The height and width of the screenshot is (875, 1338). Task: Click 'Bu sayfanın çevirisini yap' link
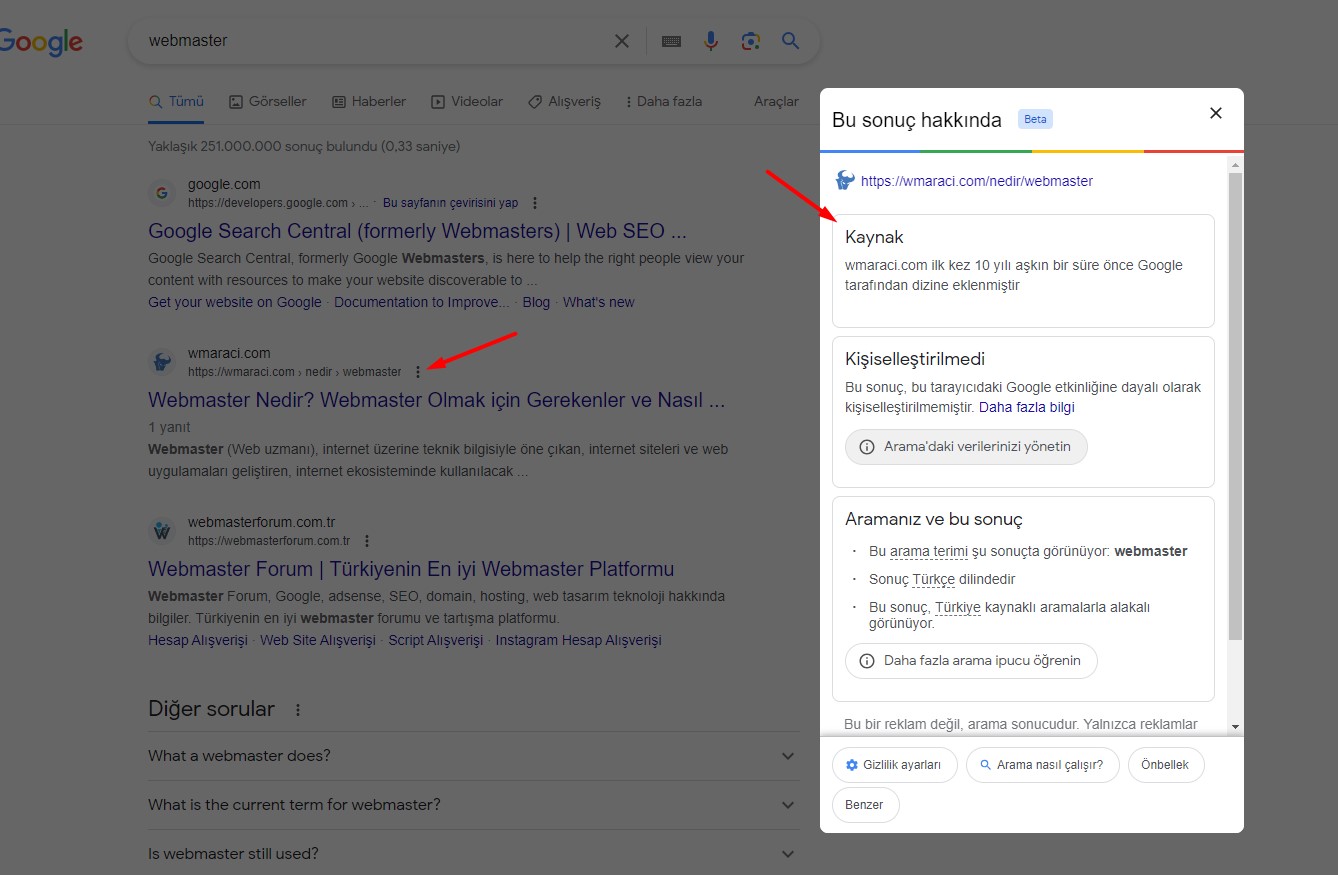pyautogui.click(x=450, y=203)
